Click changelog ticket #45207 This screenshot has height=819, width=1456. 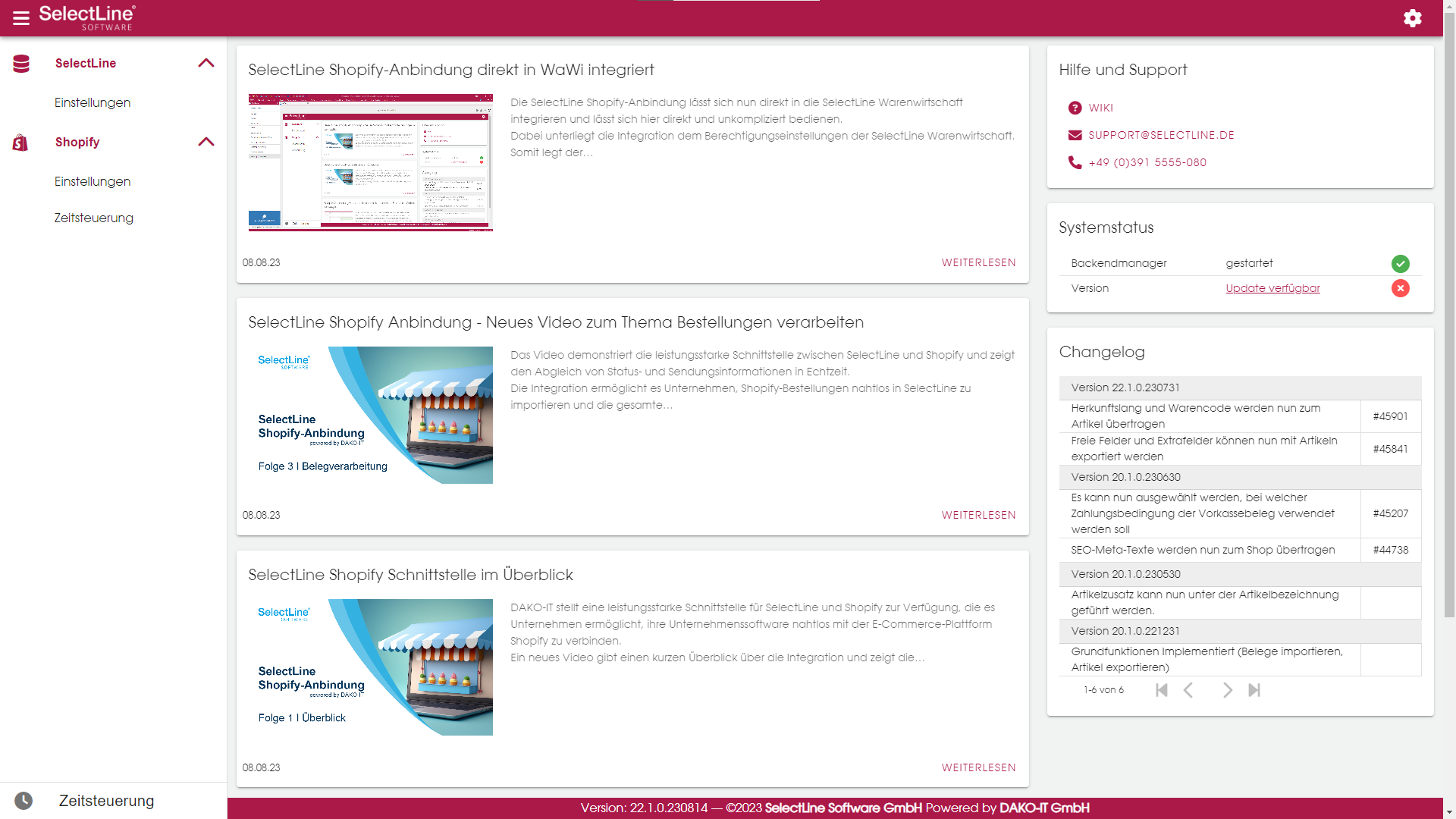coord(1390,514)
